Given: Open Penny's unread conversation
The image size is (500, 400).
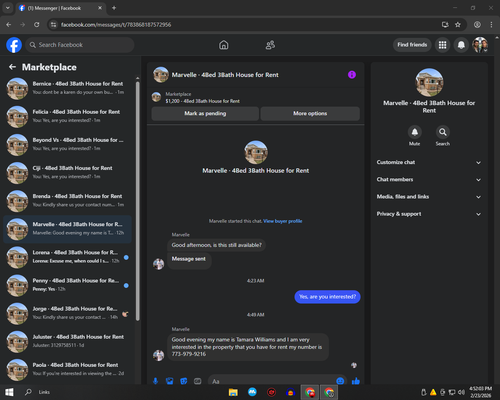Looking at the screenshot, I should point(67,285).
